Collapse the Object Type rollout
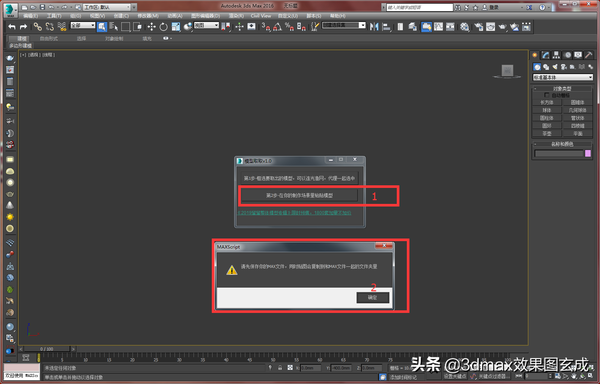The image size is (600, 384). coord(562,89)
